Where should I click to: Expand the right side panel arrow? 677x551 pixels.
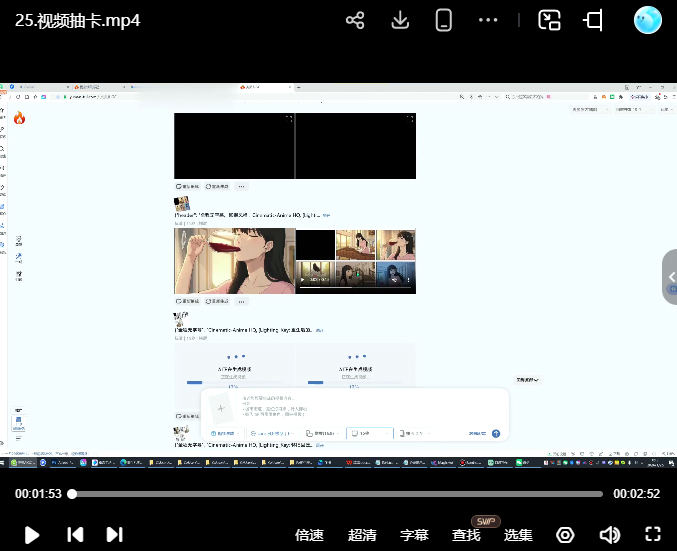671,277
